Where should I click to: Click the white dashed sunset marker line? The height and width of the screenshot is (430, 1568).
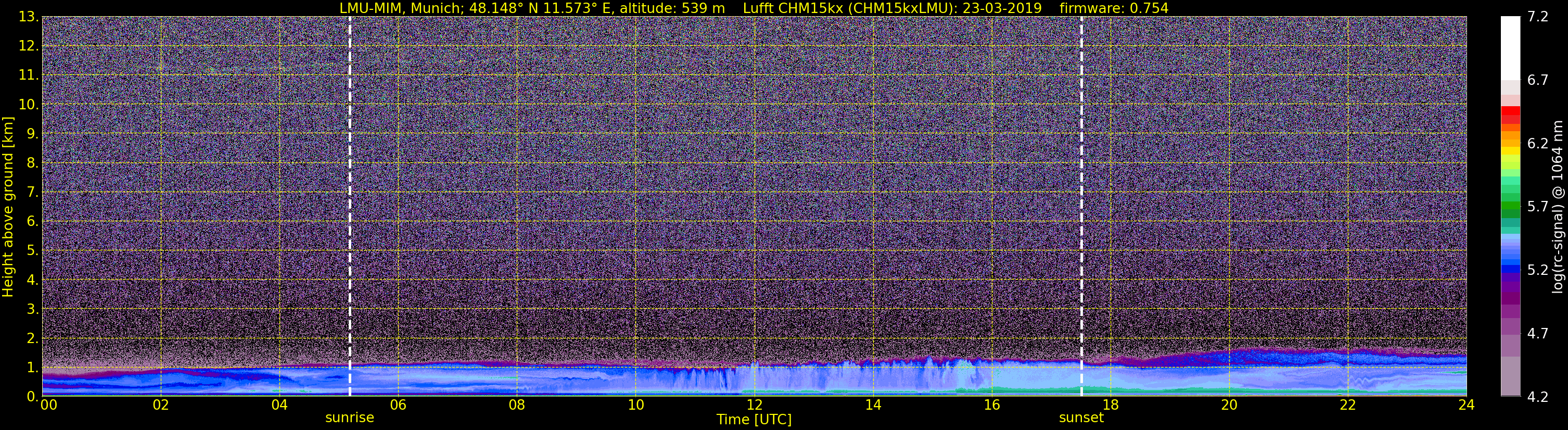[1081, 207]
